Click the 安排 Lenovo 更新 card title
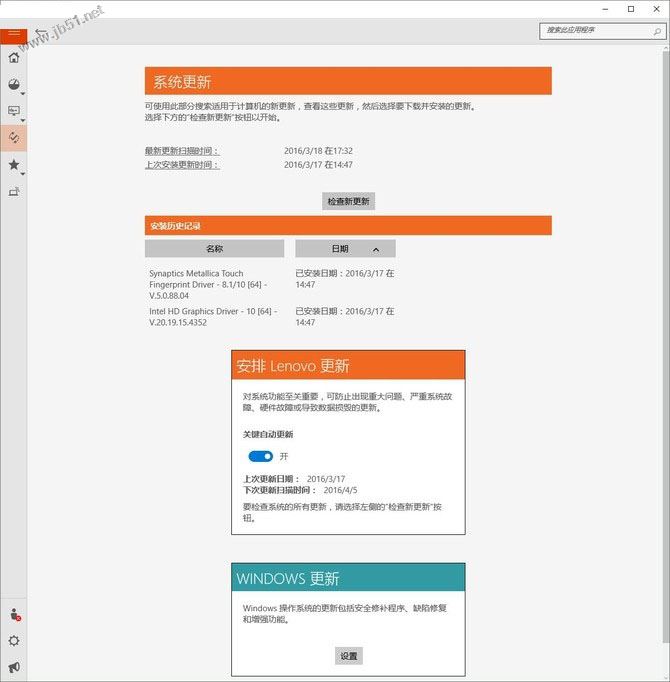The height and width of the screenshot is (682, 670). 293,366
